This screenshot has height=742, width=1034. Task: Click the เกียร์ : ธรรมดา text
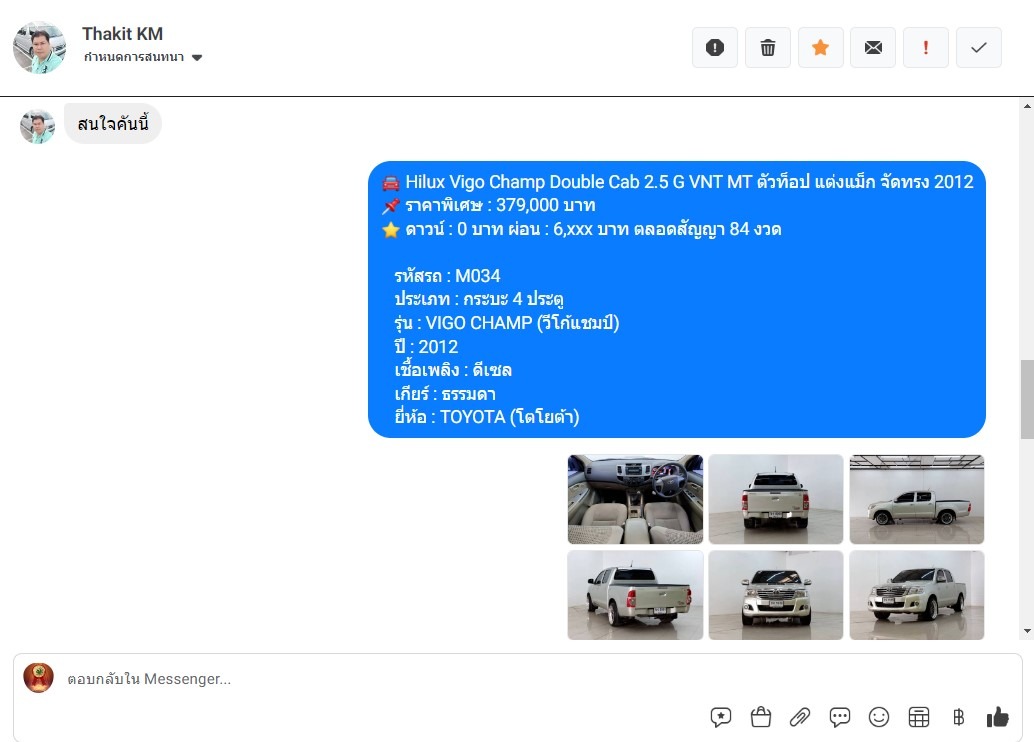pyautogui.click(x=445, y=394)
